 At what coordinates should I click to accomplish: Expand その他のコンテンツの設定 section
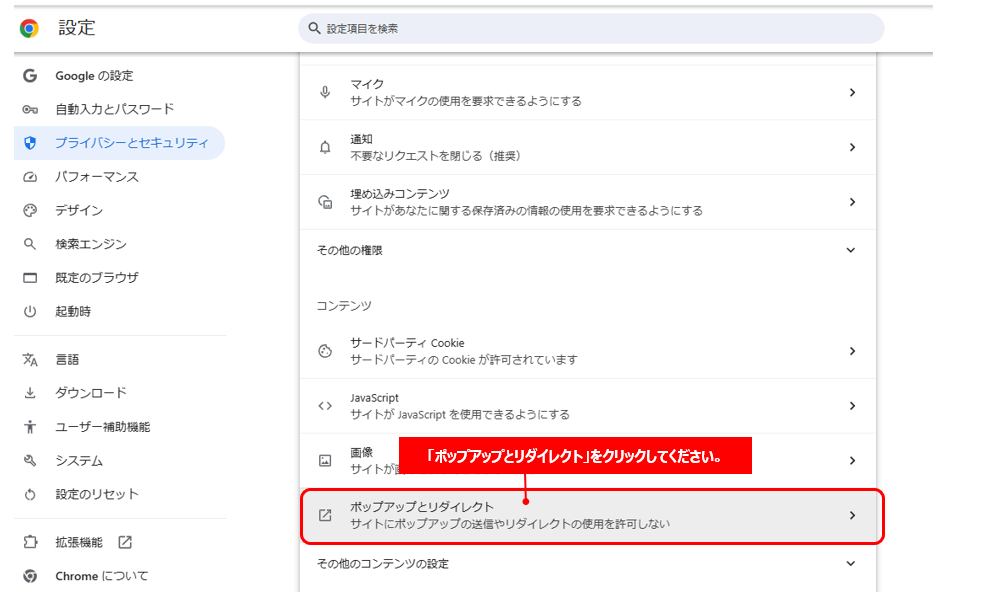click(851, 564)
